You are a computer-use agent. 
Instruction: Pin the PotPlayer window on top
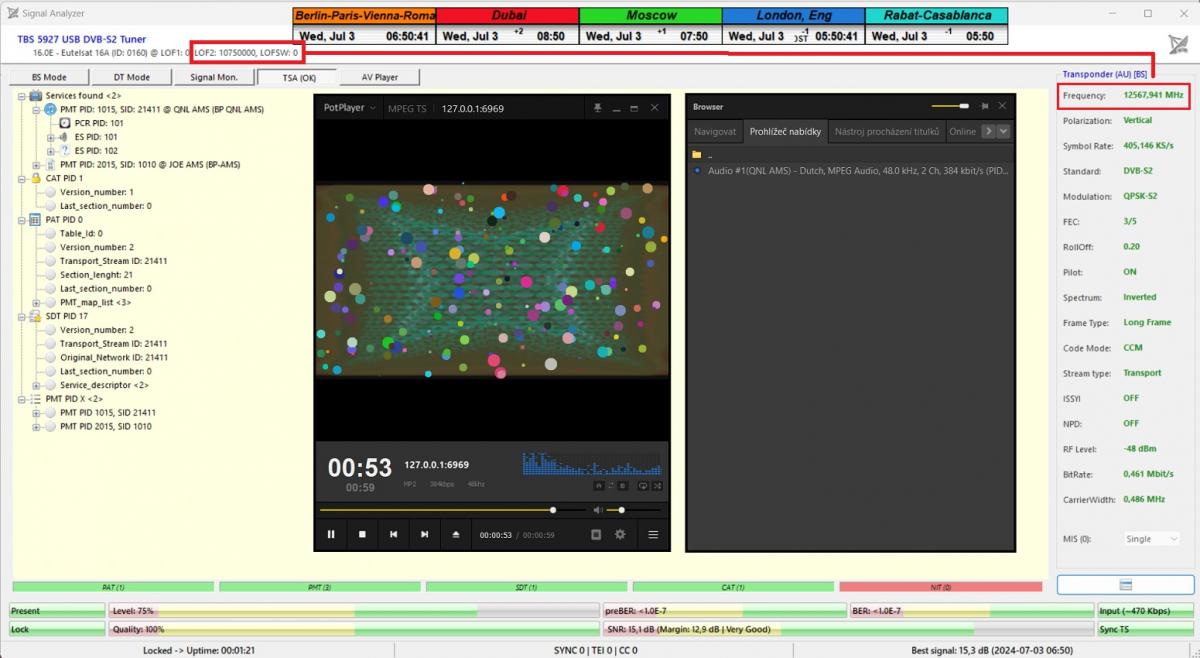(597, 107)
